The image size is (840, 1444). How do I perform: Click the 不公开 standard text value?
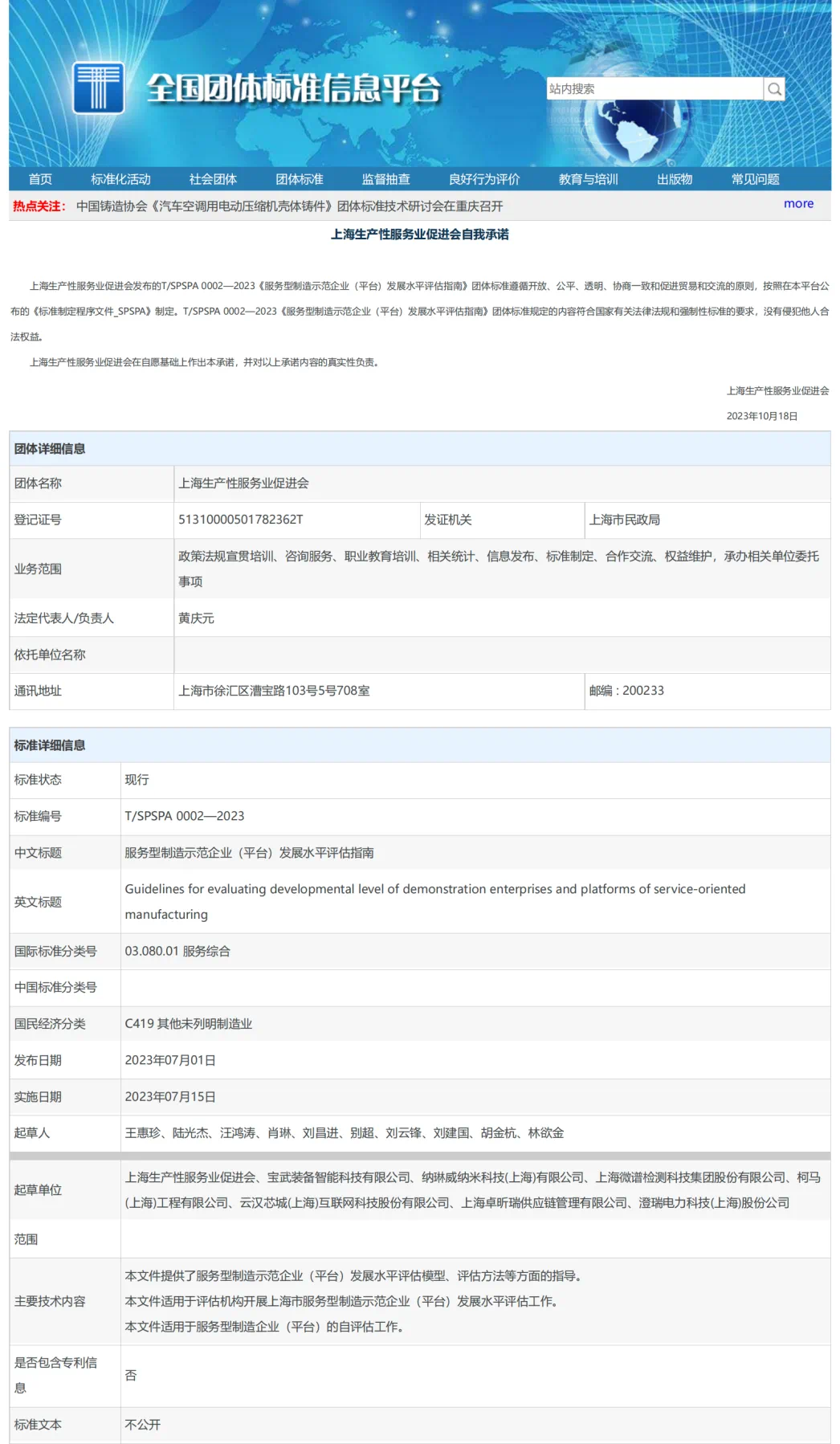click(143, 1425)
